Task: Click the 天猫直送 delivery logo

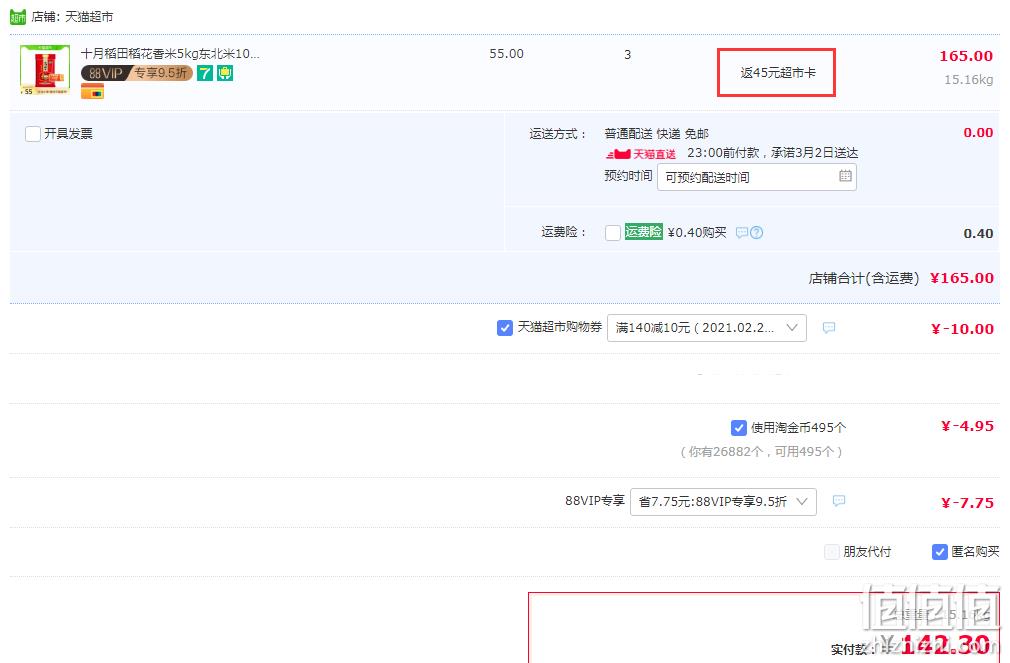Action: (641, 154)
